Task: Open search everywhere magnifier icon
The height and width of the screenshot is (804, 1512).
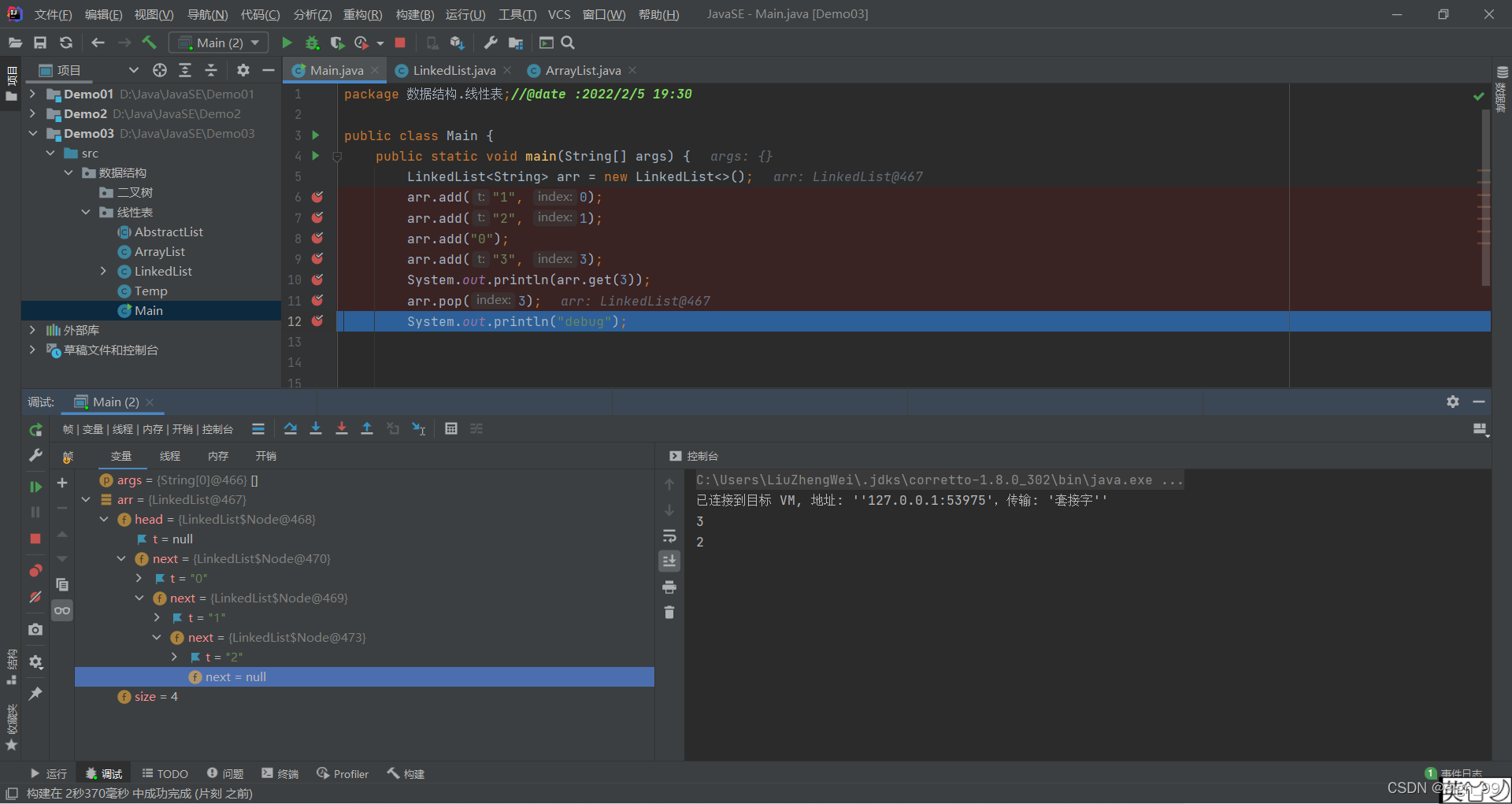Action: coord(568,43)
